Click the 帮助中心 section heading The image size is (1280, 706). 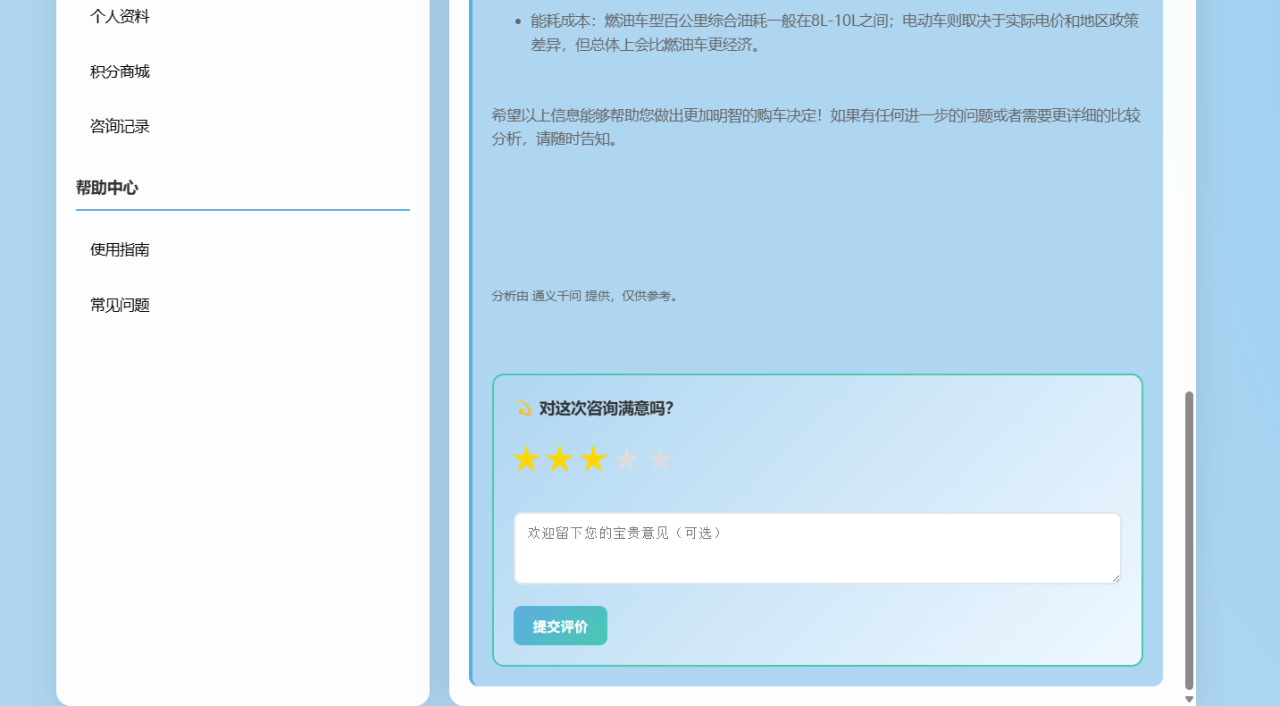[x=107, y=187]
